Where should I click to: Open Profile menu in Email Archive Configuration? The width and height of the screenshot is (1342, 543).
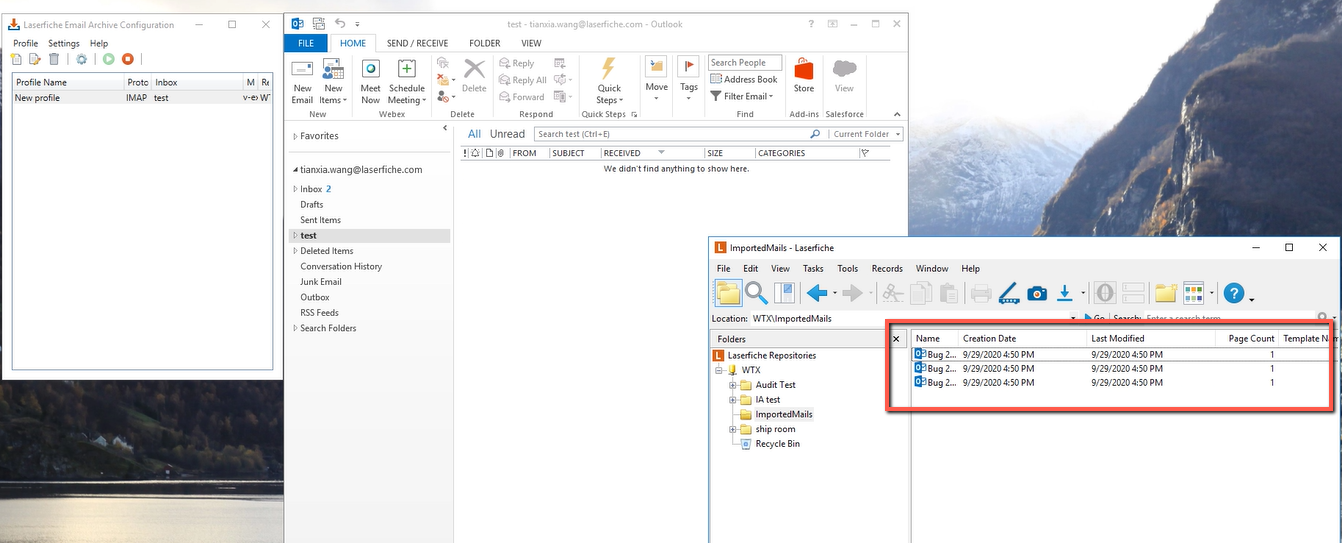tap(25, 43)
